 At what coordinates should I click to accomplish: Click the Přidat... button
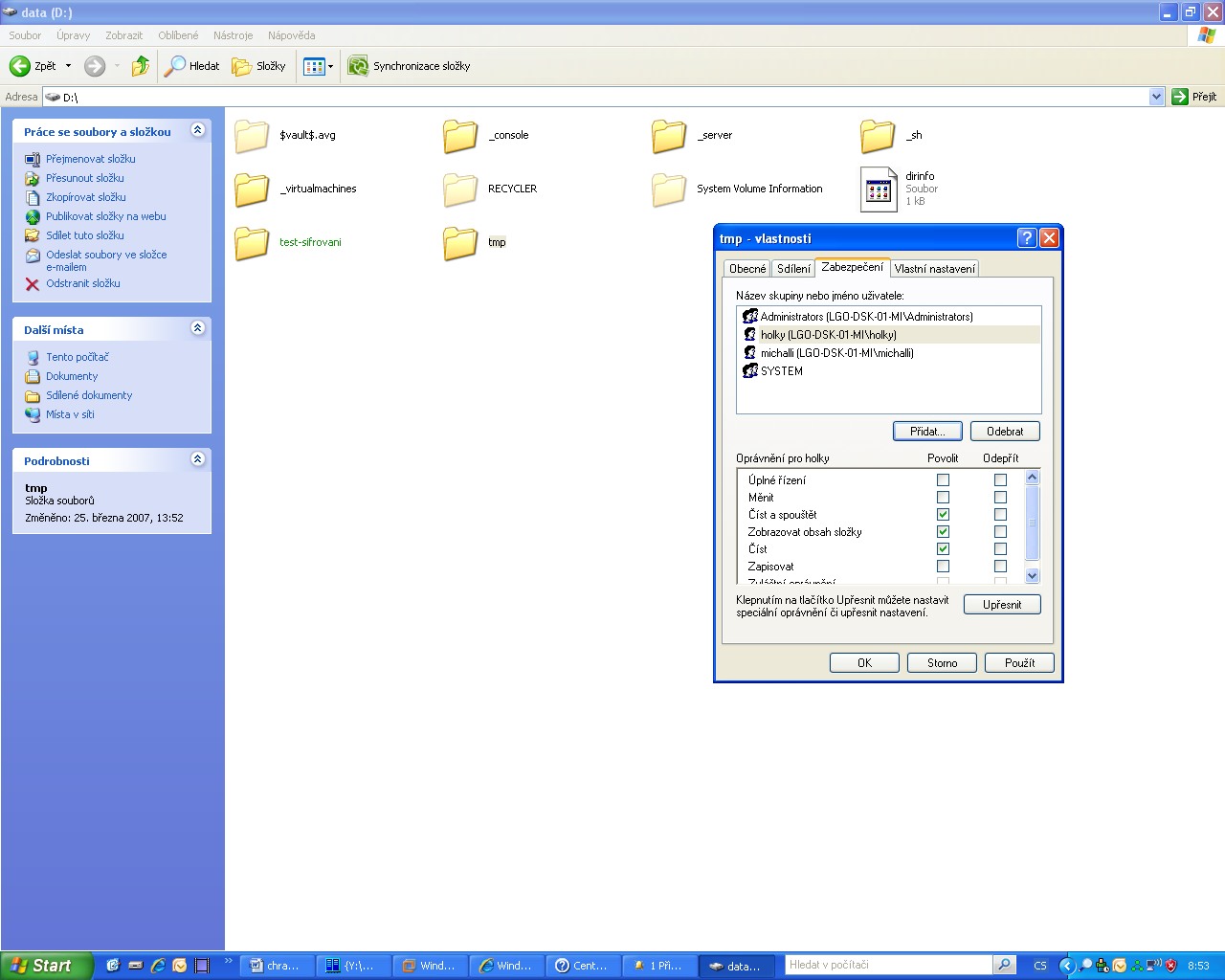[926, 432]
